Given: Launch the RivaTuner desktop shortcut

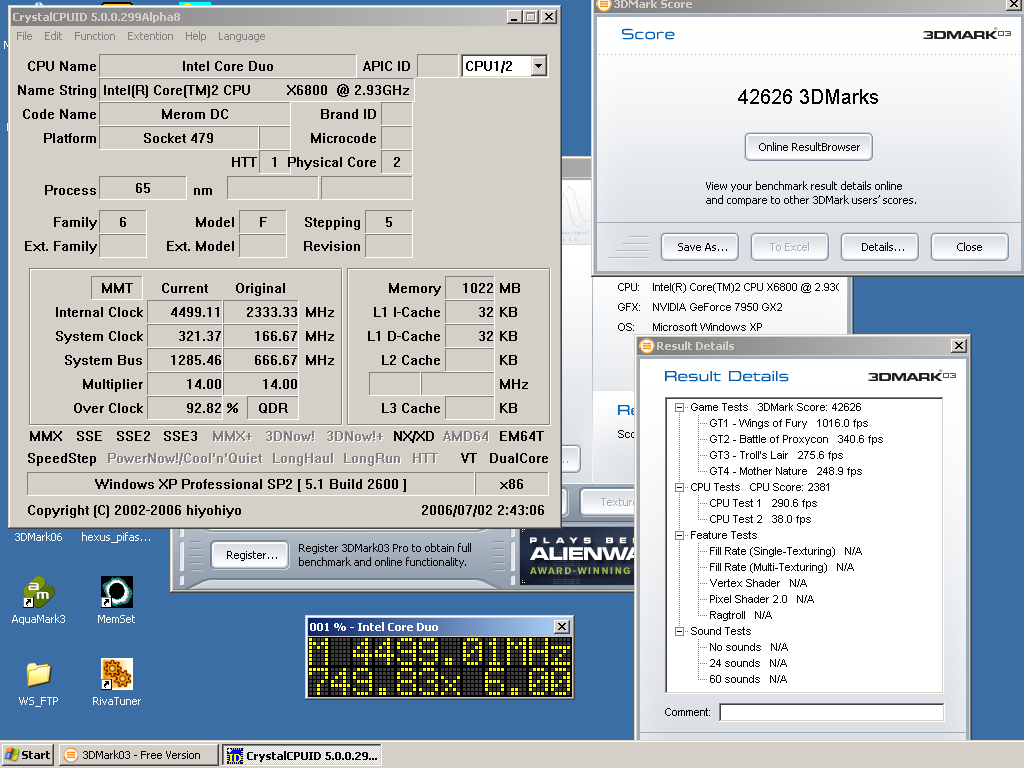Looking at the screenshot, I should (116, 682).
